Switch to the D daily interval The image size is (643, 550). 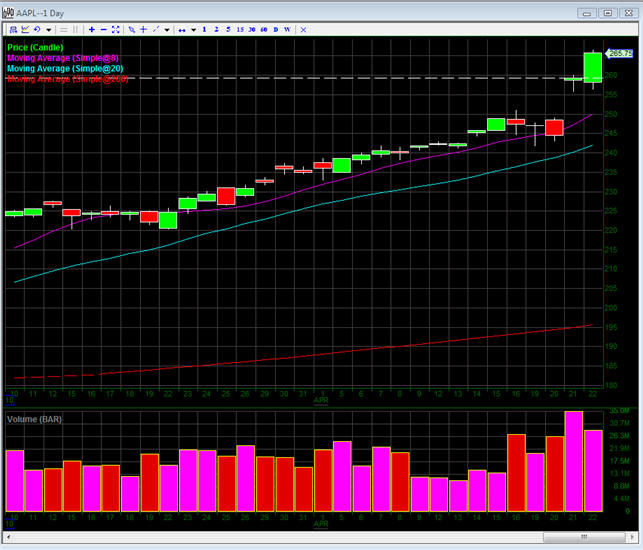pyautogui.click(x=276, y=30)
